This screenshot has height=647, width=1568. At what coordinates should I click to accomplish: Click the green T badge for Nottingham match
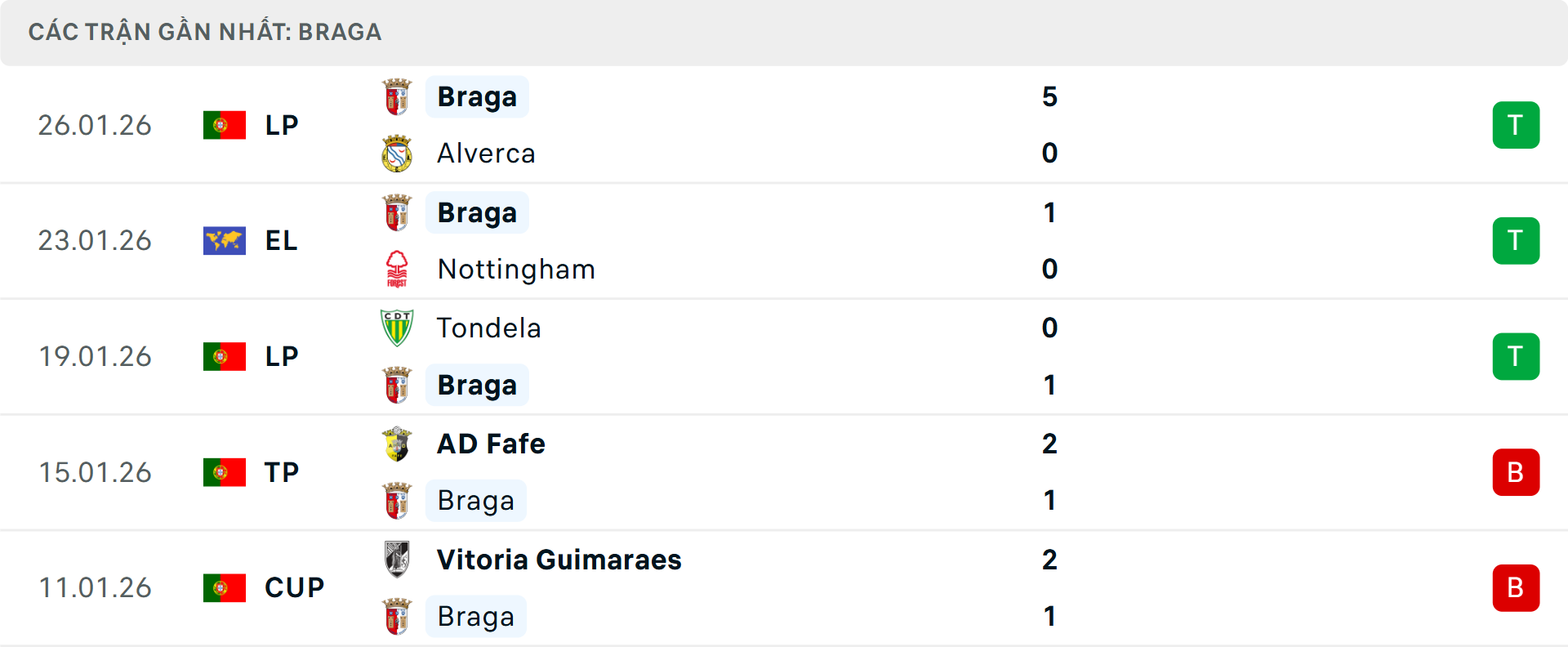(1516, 241)
